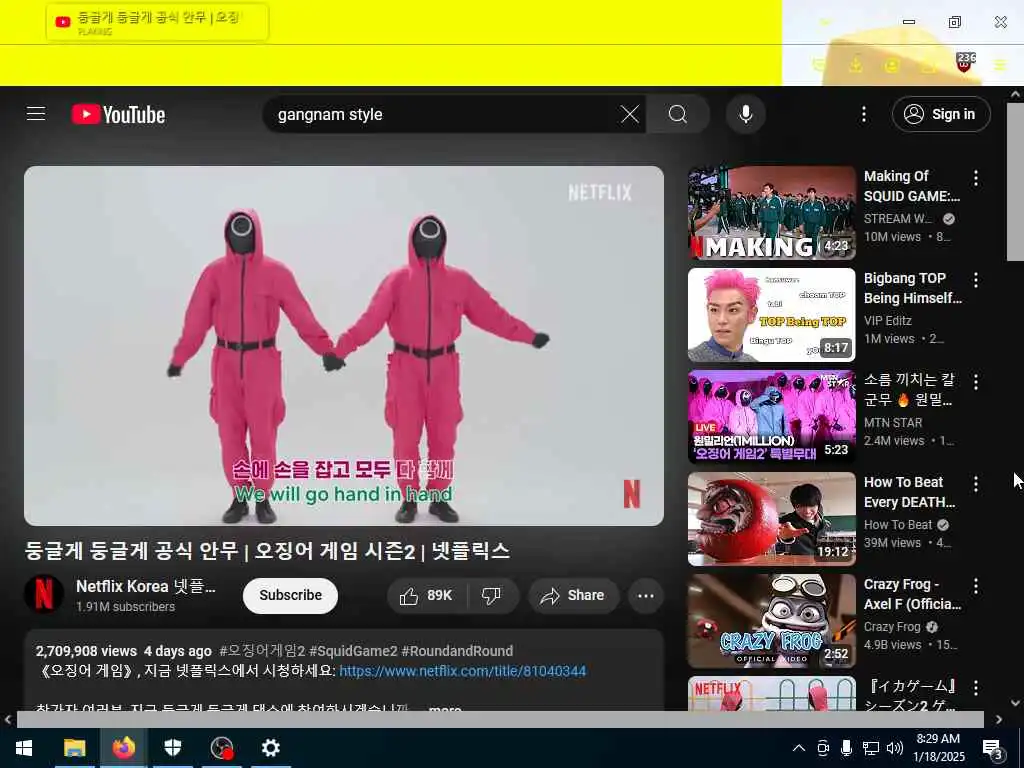1024x768 pixels.
Task: Open Firefox downloads panel
Action: coord(856,65)
